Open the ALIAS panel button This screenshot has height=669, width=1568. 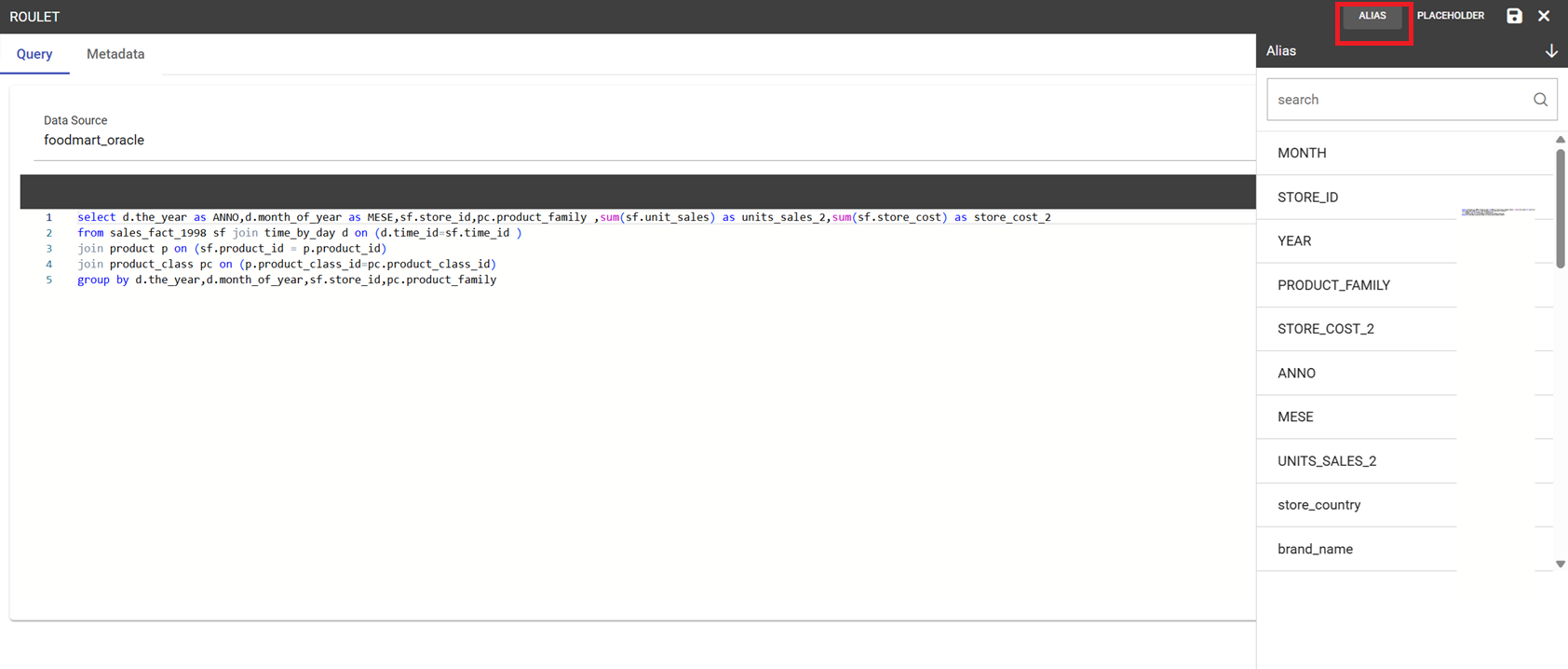pos(1372,16)
